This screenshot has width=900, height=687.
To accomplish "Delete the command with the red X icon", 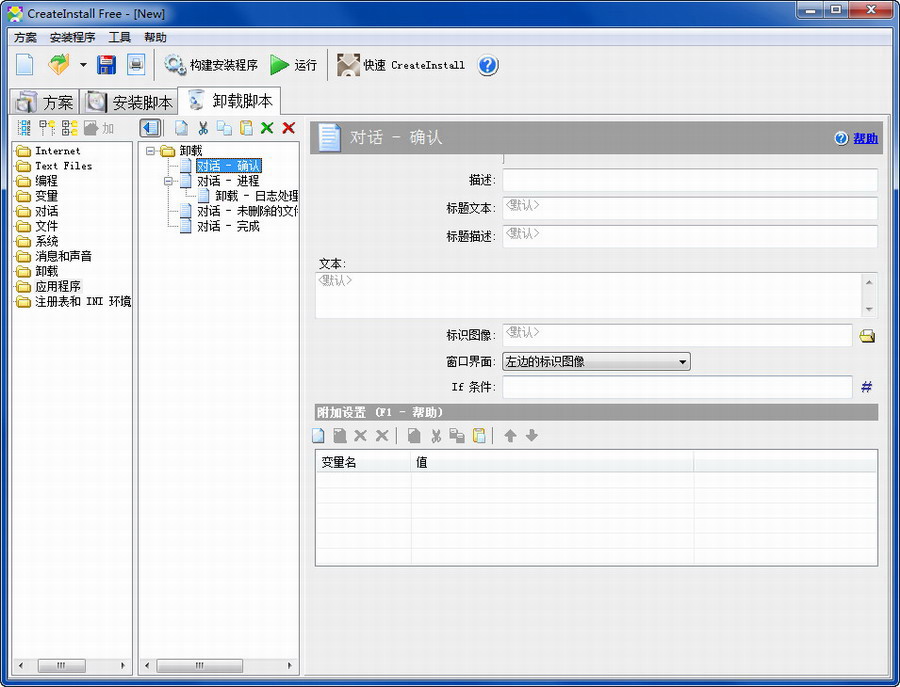I will 289,128.
